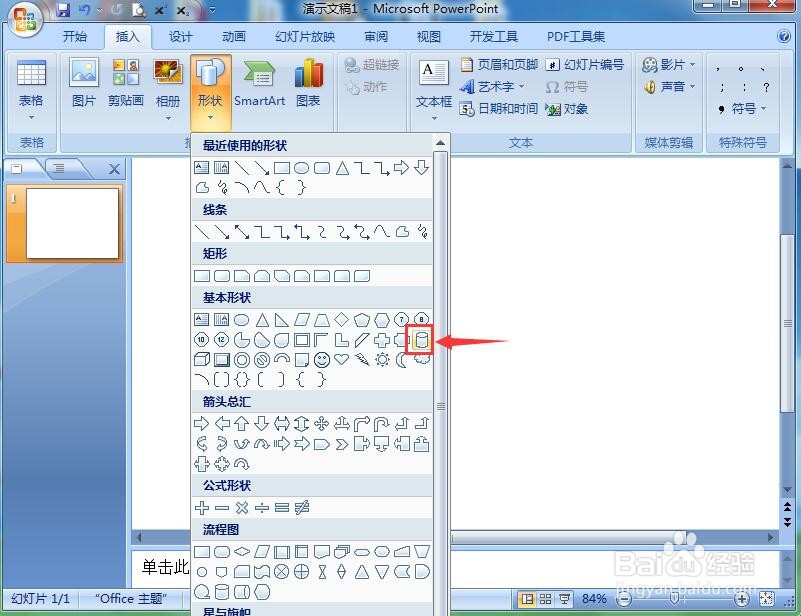Click the 84% zoom level
The width and height of the screenshot is (801, 616).
(x=594, y=599)
